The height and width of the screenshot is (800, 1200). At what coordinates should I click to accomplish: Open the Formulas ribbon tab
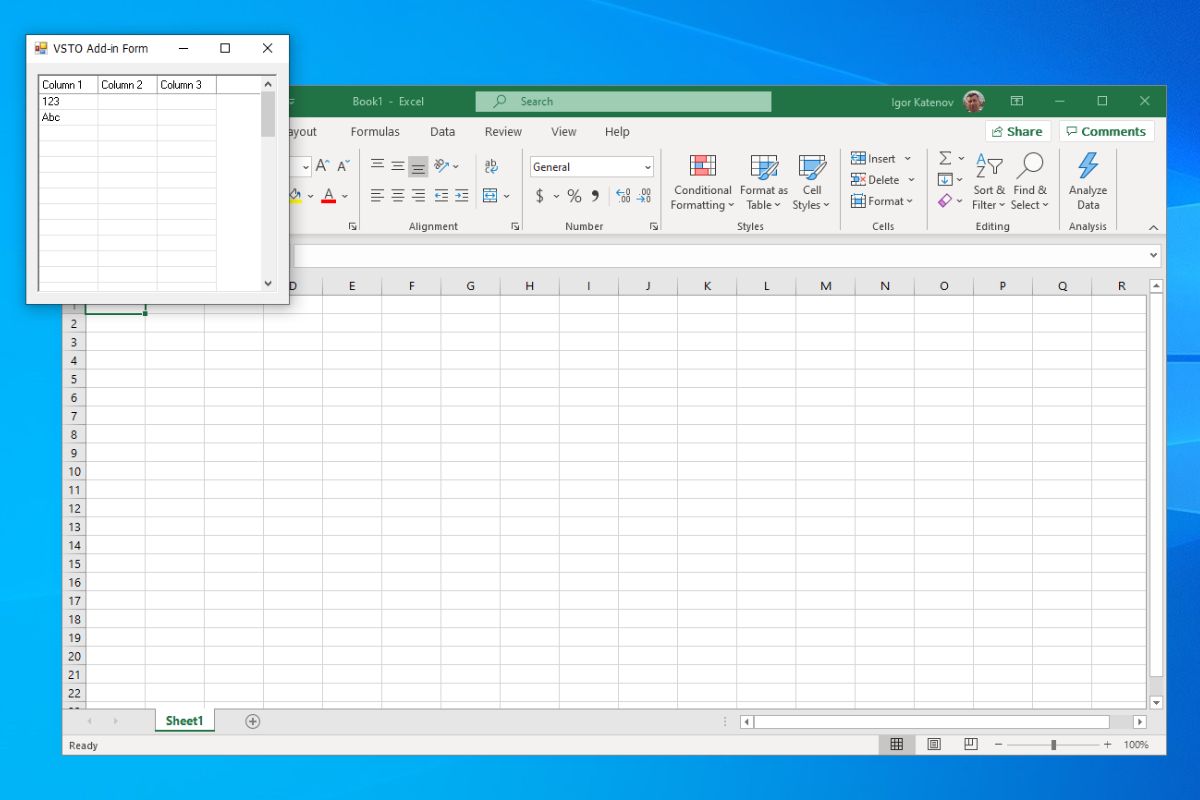click(375, 132)
